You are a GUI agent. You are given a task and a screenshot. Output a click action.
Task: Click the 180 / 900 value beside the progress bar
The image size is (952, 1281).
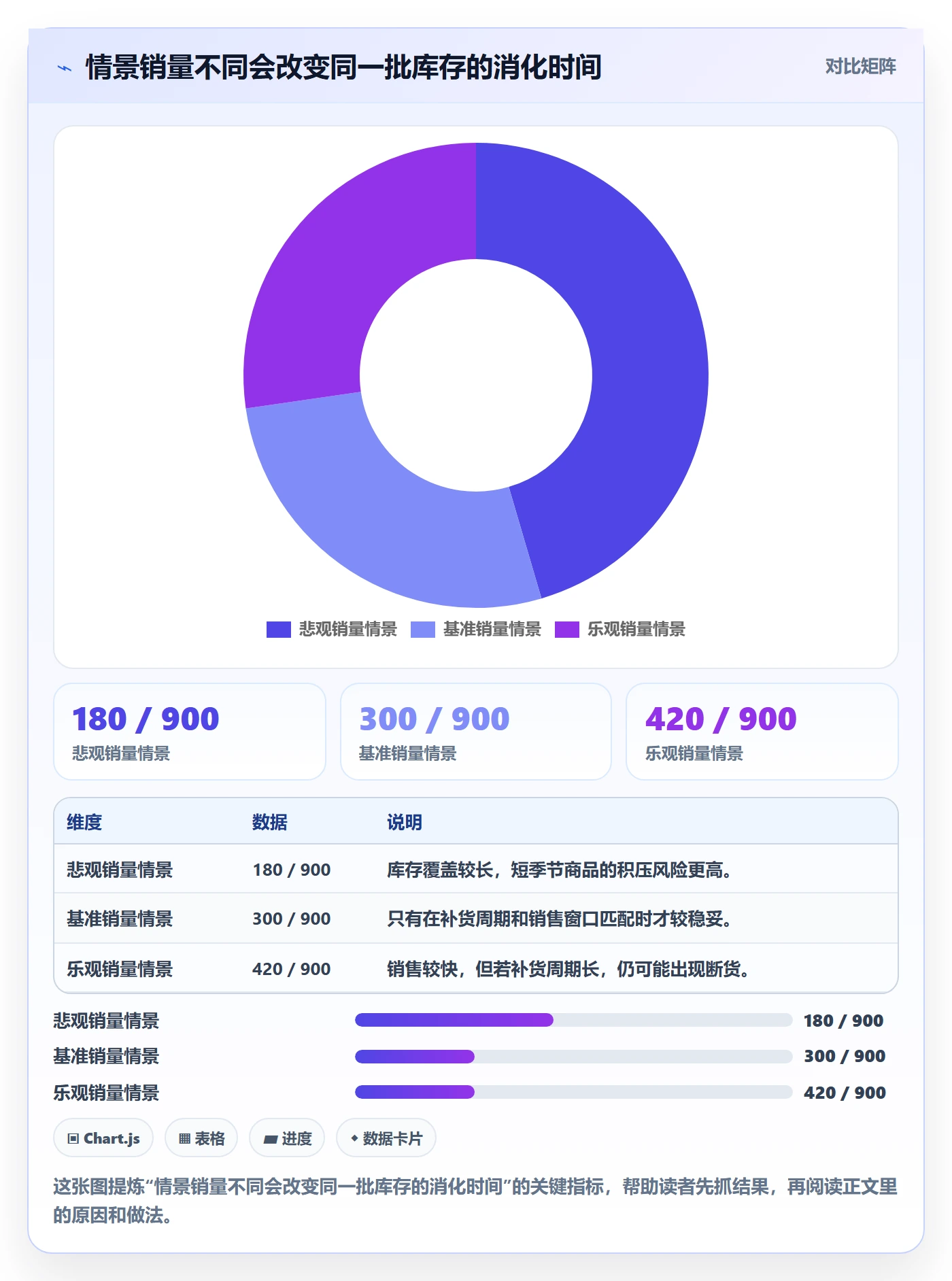pos(843,1021)
